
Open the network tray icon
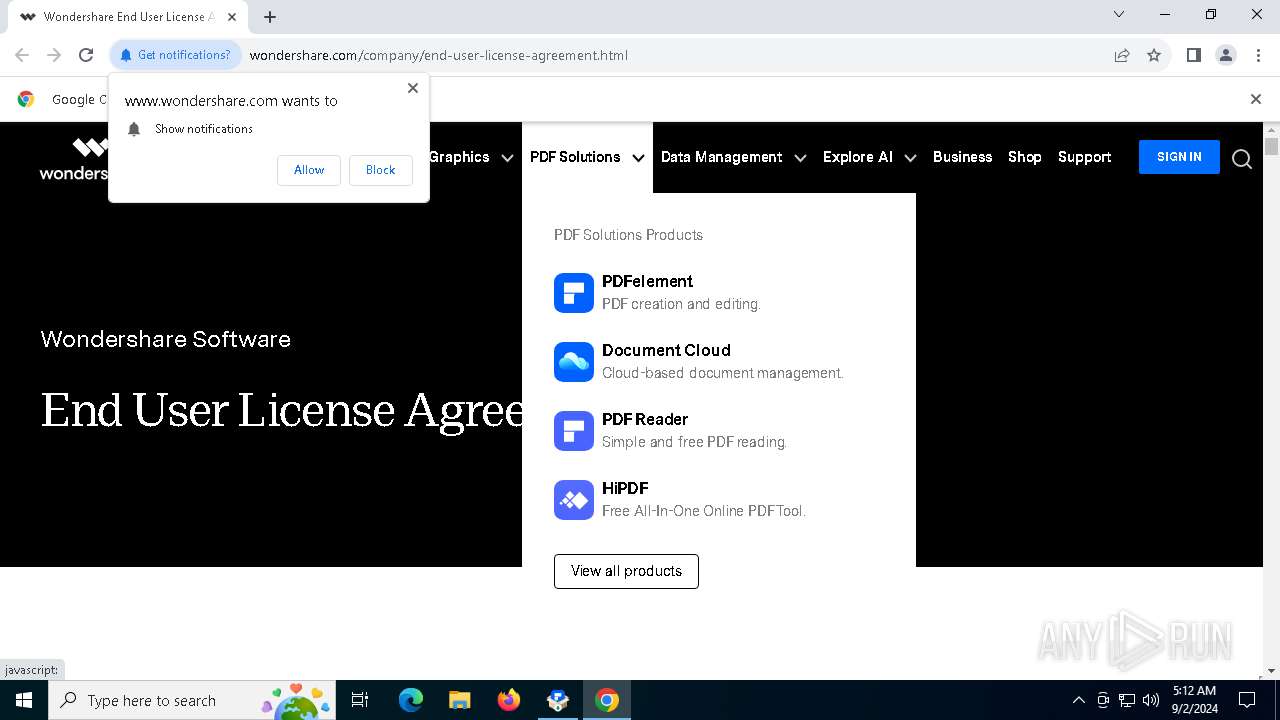pos(1127,700)
